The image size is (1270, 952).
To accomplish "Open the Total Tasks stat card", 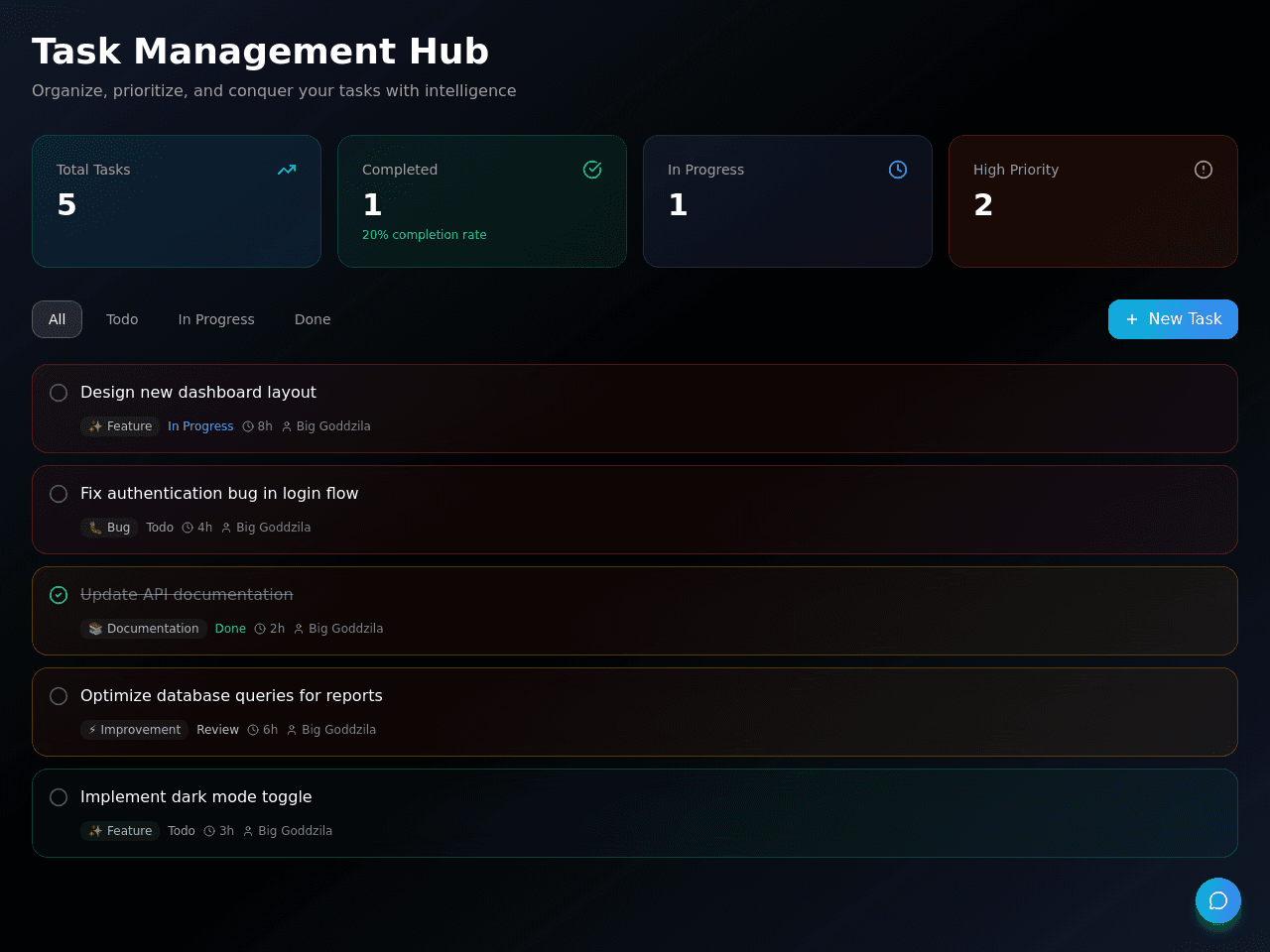I will coord(177,201).
